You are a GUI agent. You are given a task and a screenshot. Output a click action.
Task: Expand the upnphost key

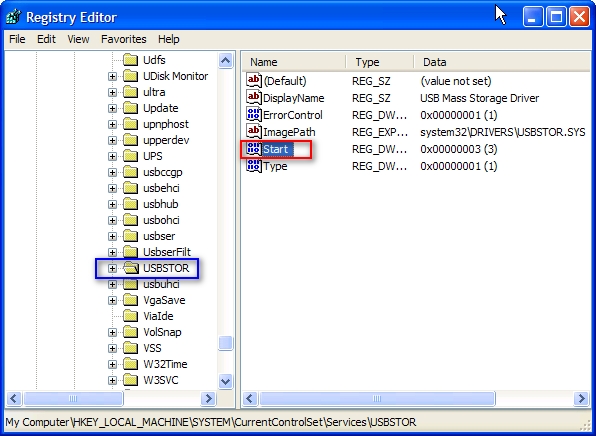pyautogui.click(x=112, y=124)
